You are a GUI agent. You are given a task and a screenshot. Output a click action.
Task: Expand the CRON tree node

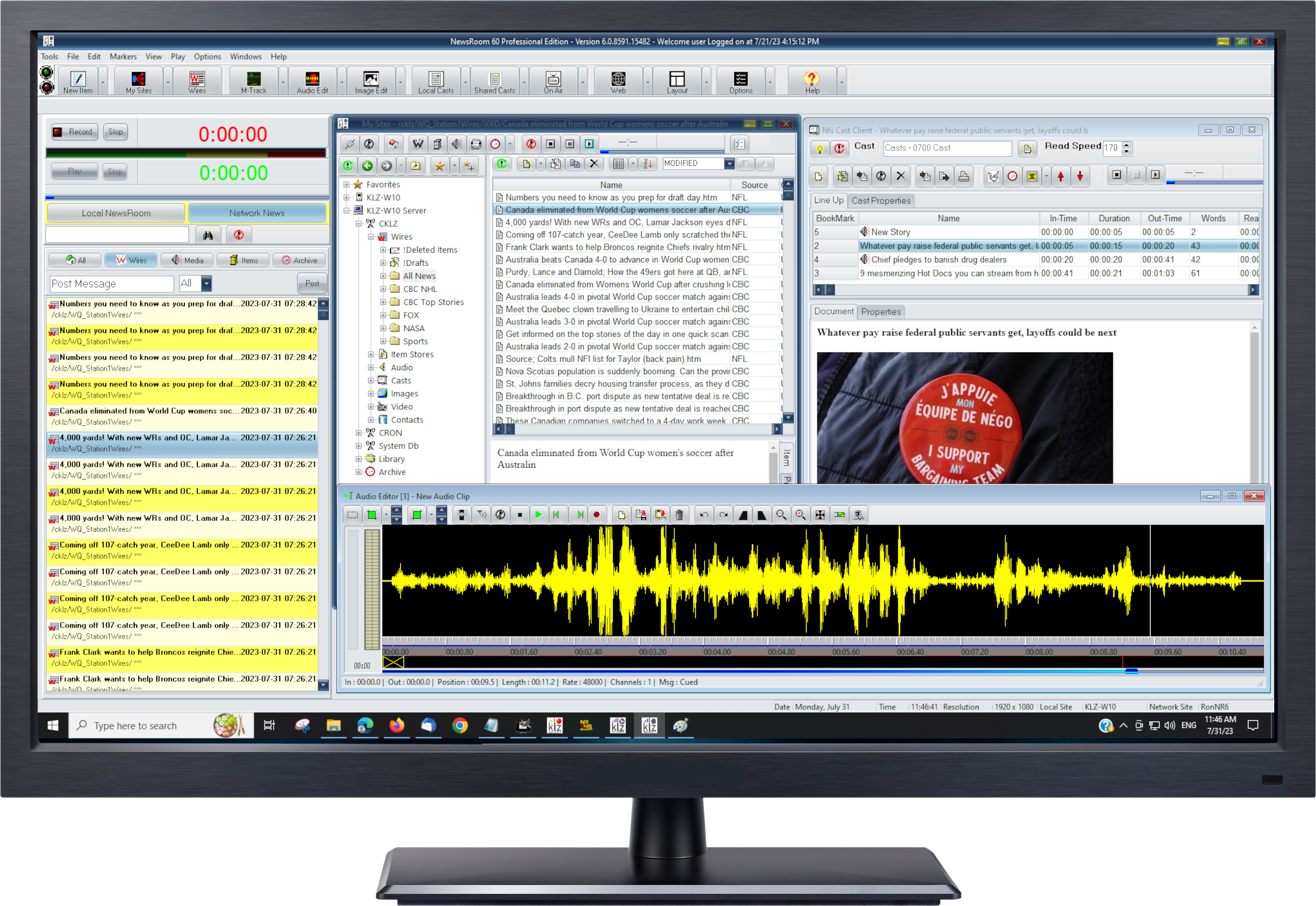tap(359, 433)
